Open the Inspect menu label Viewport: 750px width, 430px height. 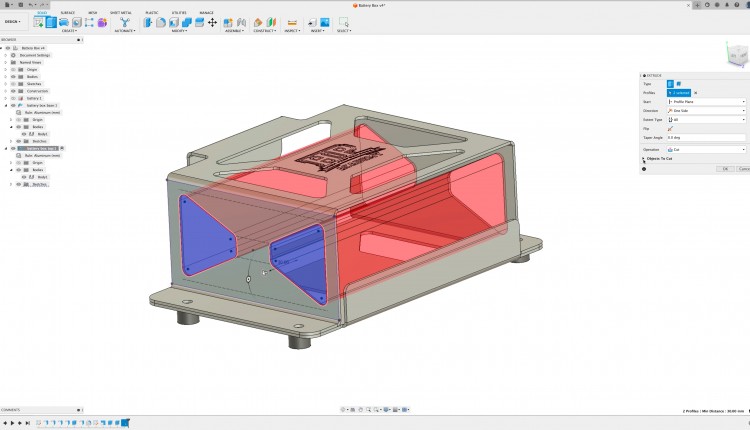[x=292, y=31]
